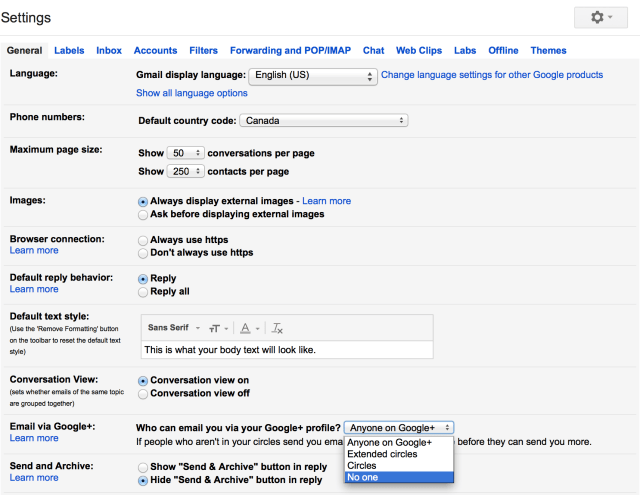Open the Chat tab
The width and height of the screenshot is (640, 495).
[x=373, y=51]
